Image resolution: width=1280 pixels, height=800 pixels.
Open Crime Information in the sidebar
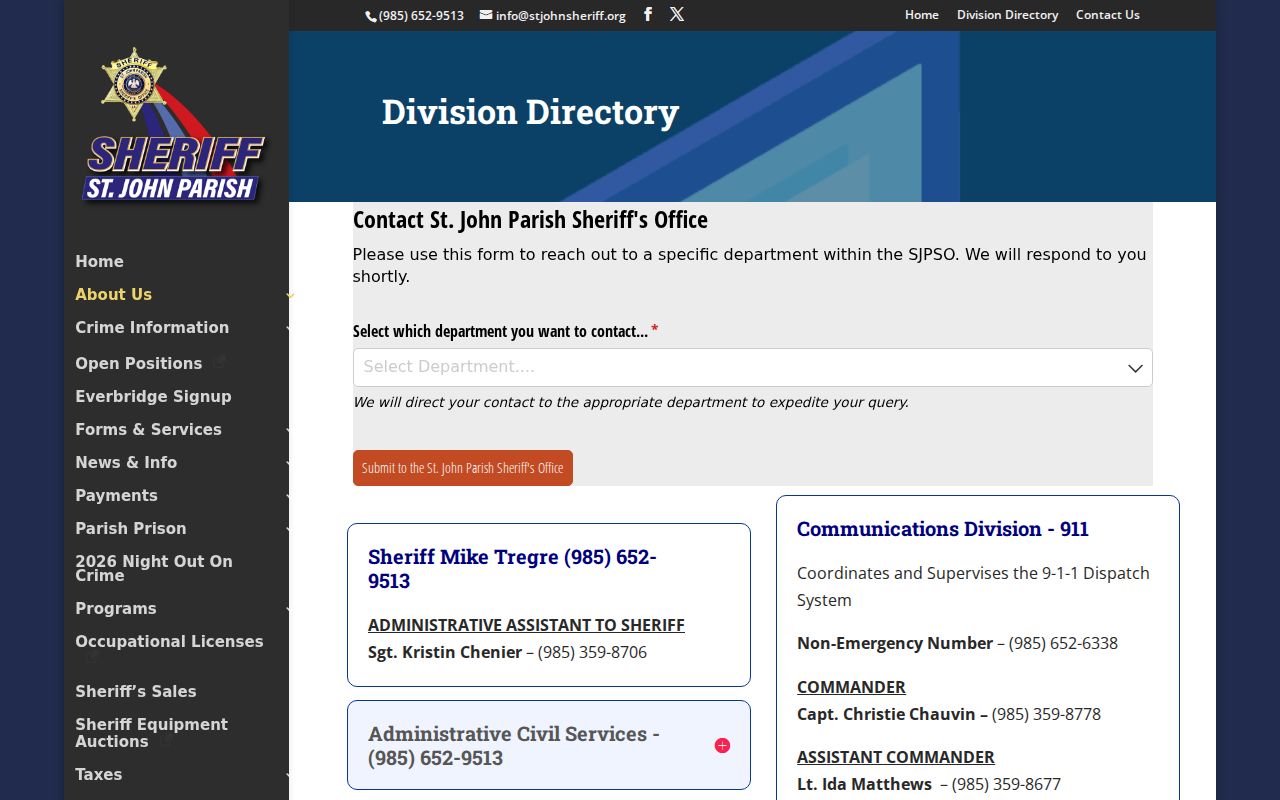[x=152, y=328]
